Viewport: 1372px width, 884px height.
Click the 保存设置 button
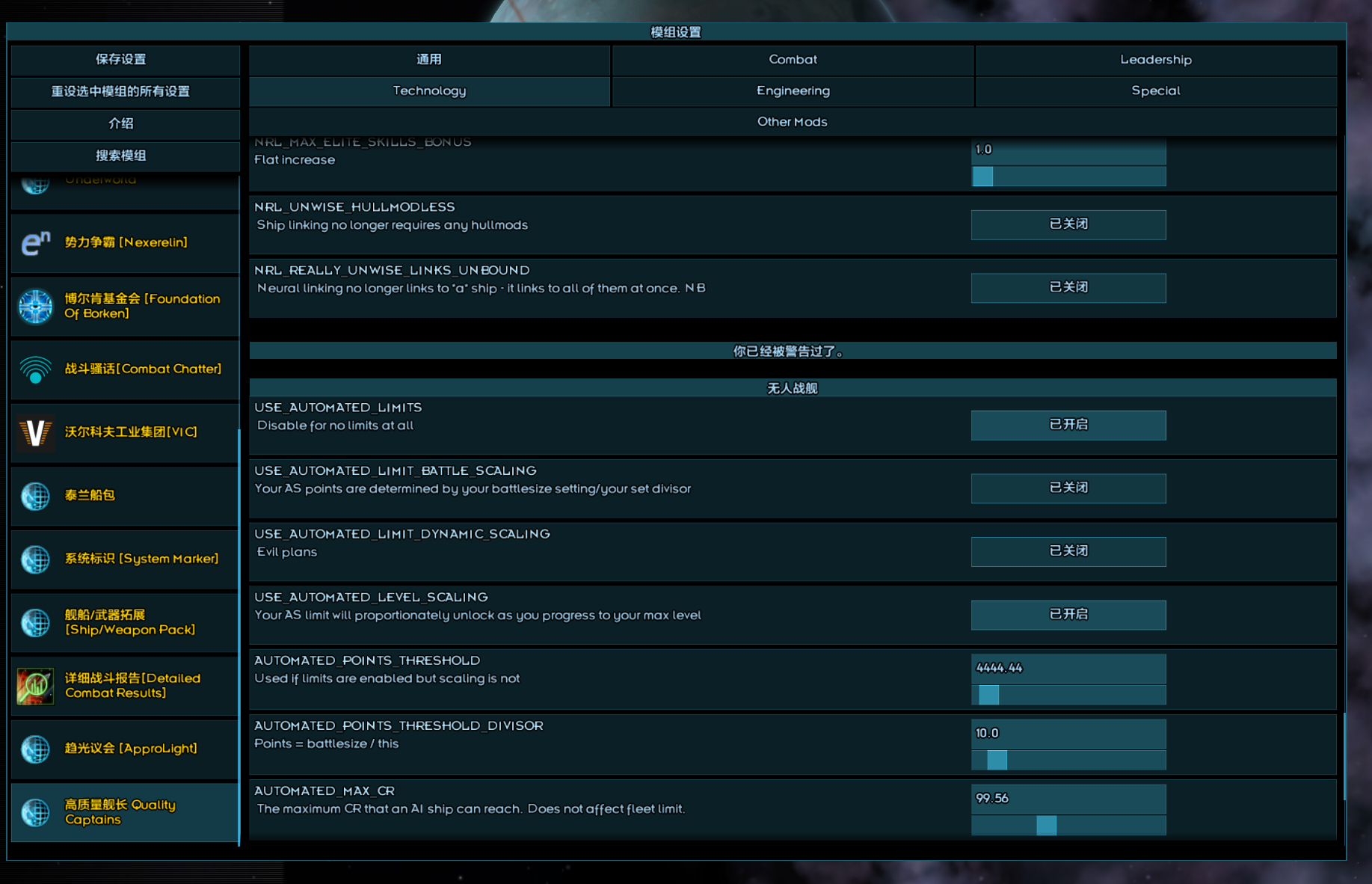(x=124, y=60)
